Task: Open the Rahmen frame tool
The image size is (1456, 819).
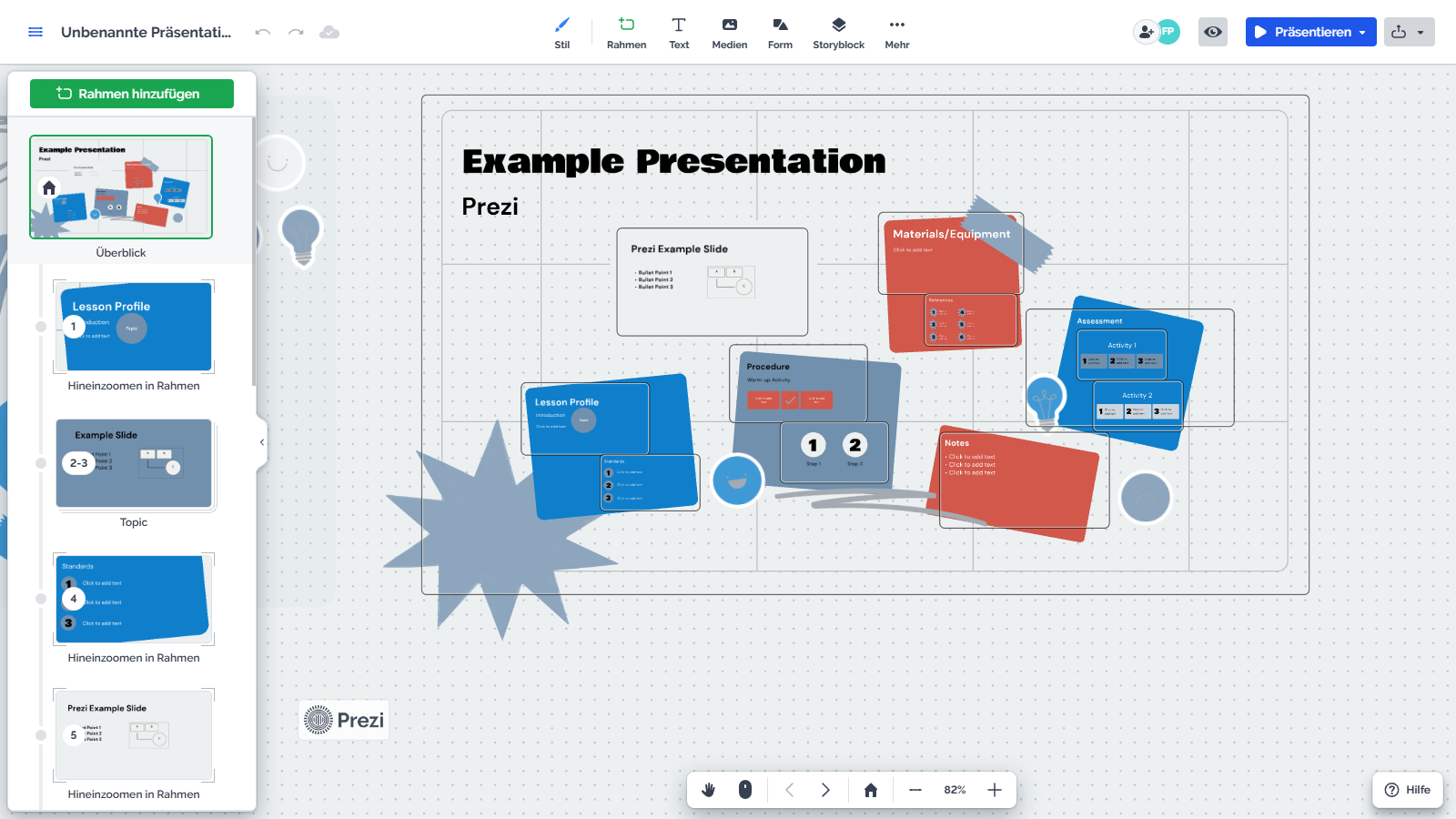Action: click(627, 33)
